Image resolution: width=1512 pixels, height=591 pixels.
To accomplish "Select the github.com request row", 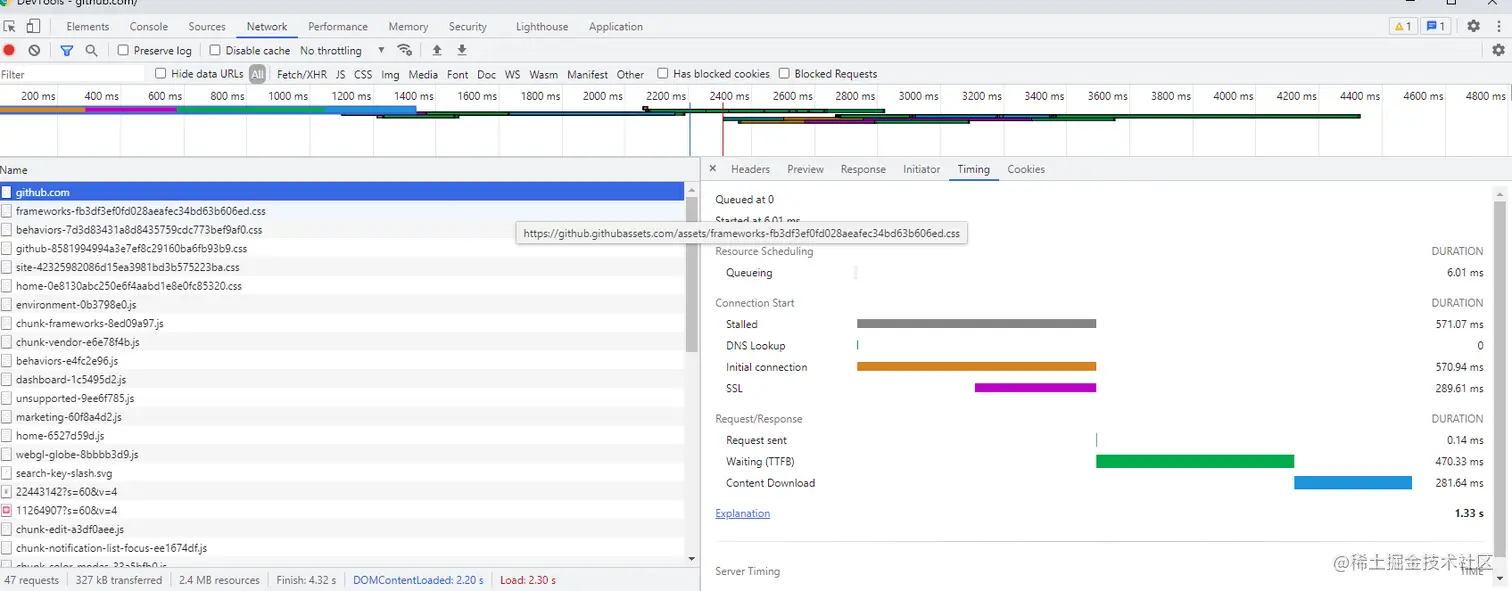I will (342, 192).
